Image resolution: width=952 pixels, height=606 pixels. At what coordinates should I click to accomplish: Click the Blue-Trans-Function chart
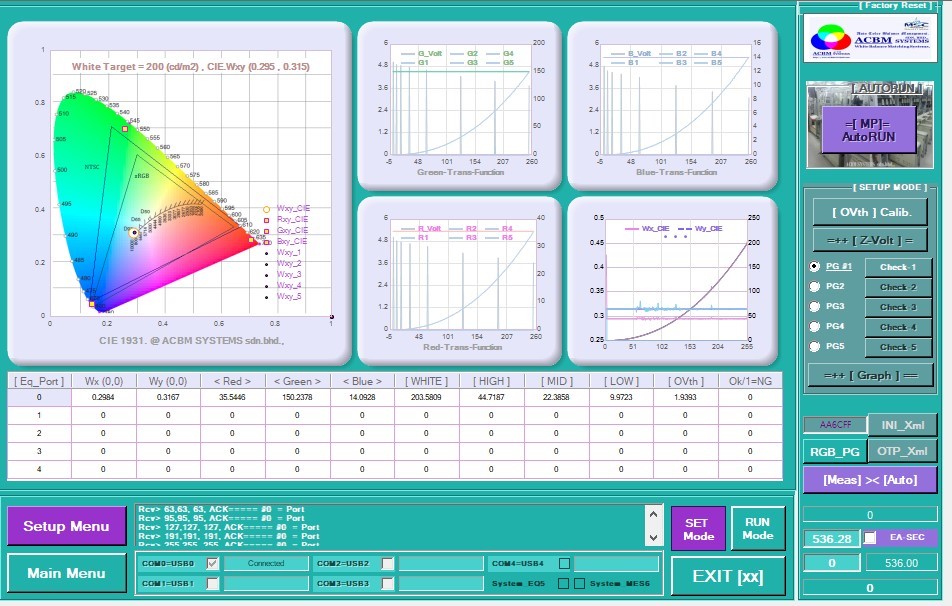coord(673,106)
